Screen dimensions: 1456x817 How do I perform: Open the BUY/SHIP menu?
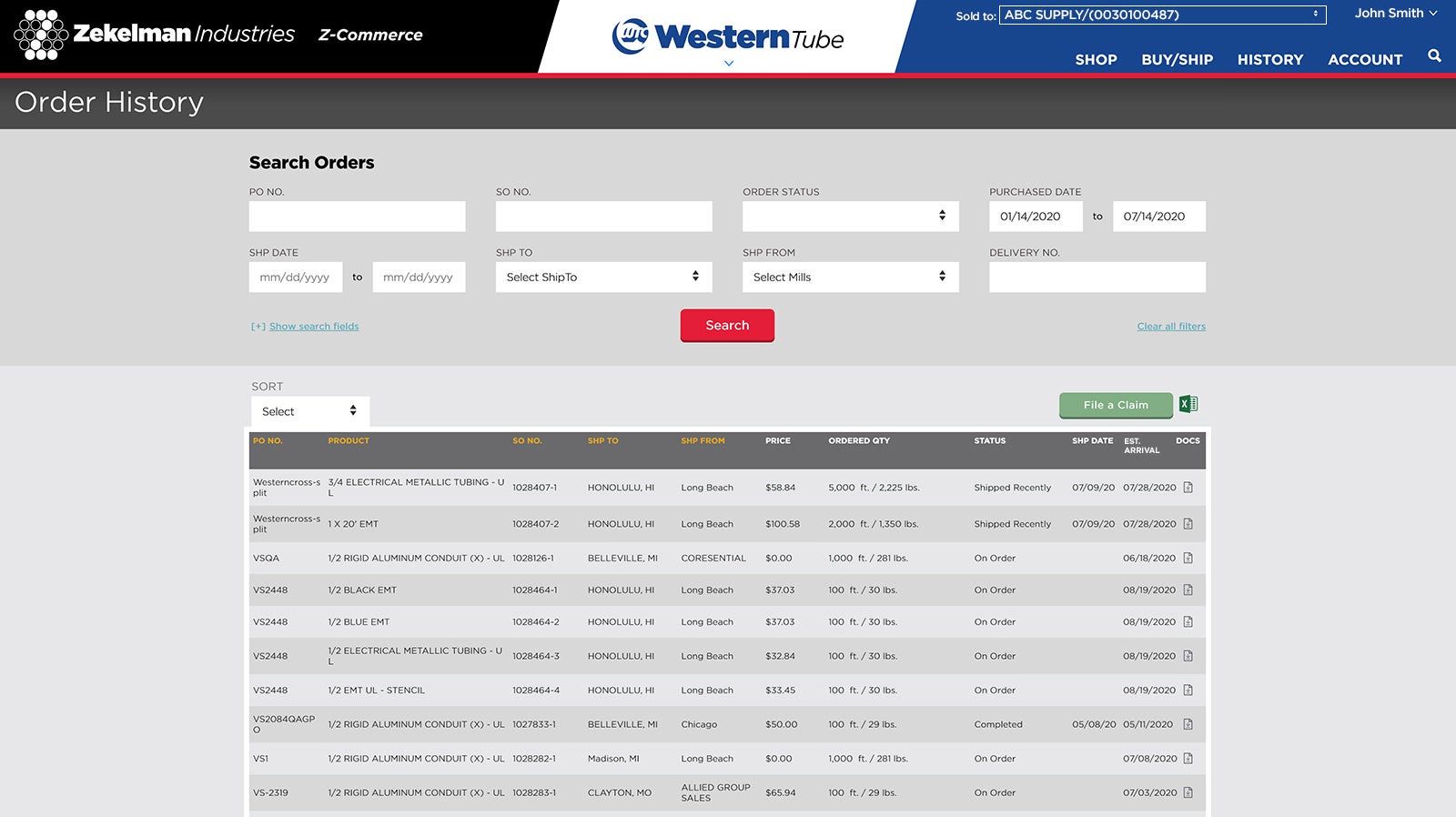[x=1177, y=60]
